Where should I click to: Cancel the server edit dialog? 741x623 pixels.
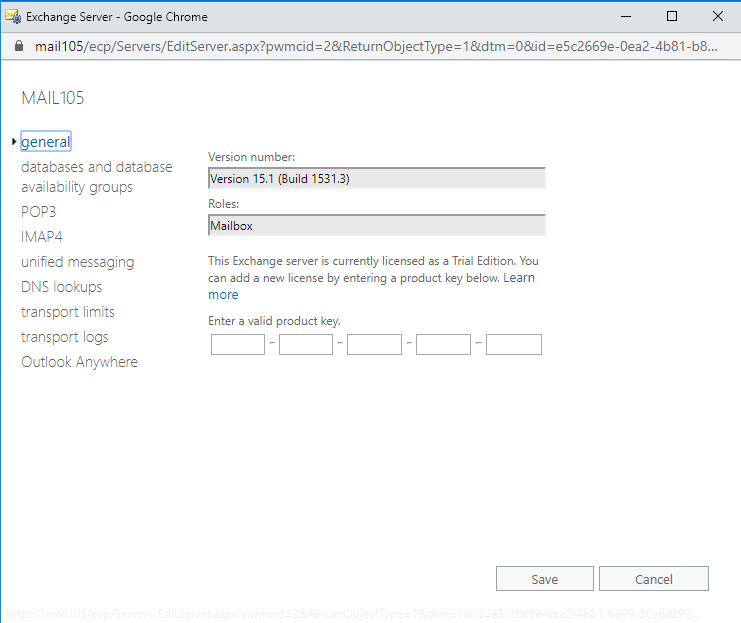click(x=654, y=579)
